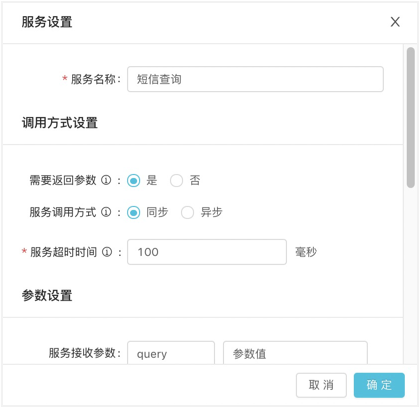Screen dimensions: 420x408
Task: Click the dialog's vertical scrollbar thumb
Action: [x=411, y=117]
